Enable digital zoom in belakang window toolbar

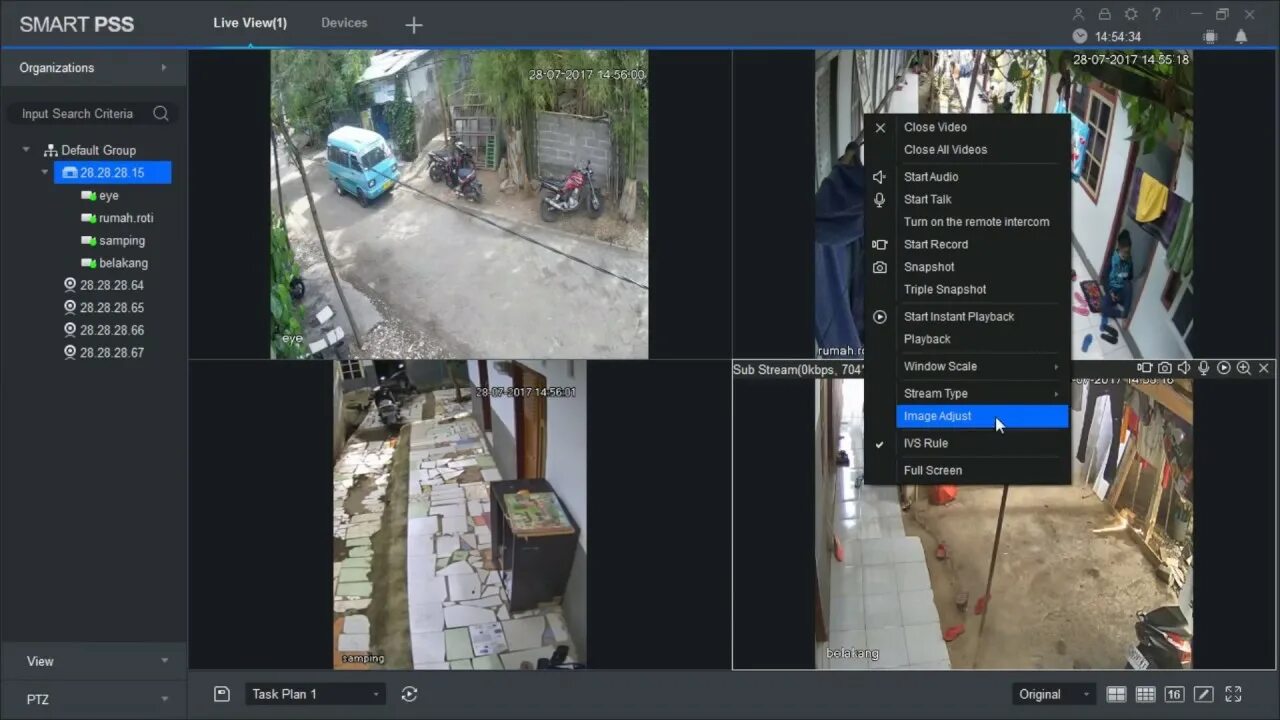1244,369
